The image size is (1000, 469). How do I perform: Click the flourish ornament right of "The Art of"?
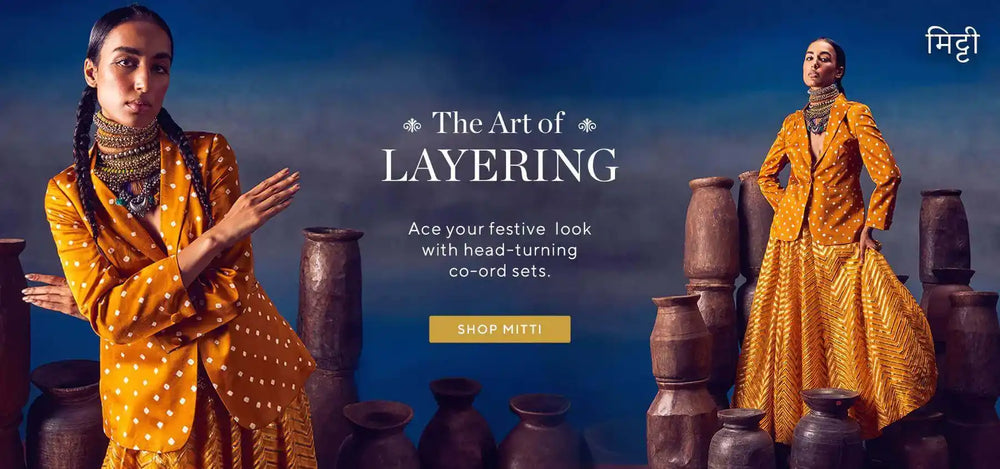coord(587,125)
